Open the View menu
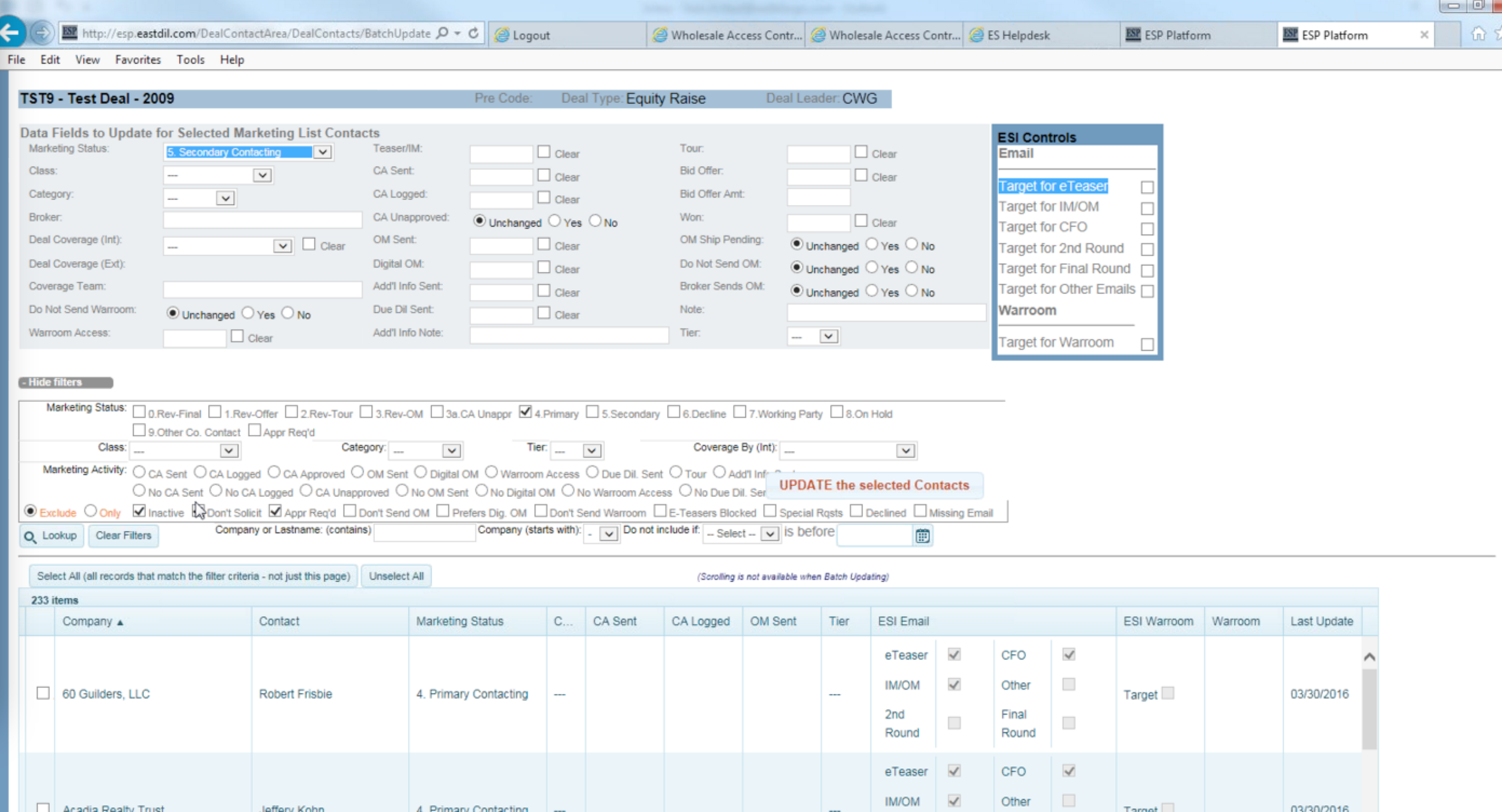The height and width of the screenshot is (812, 1502). (88, 59)
